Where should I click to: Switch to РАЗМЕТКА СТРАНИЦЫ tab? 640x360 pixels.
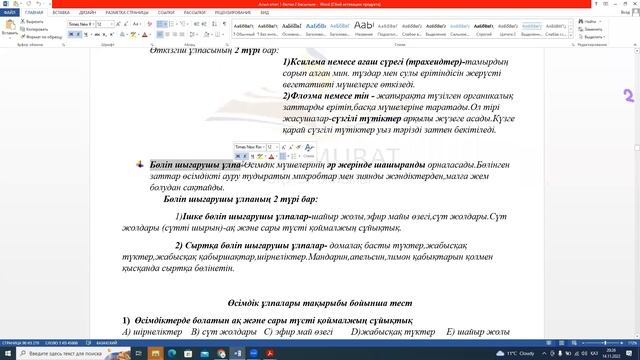click(x=127, y=13)
